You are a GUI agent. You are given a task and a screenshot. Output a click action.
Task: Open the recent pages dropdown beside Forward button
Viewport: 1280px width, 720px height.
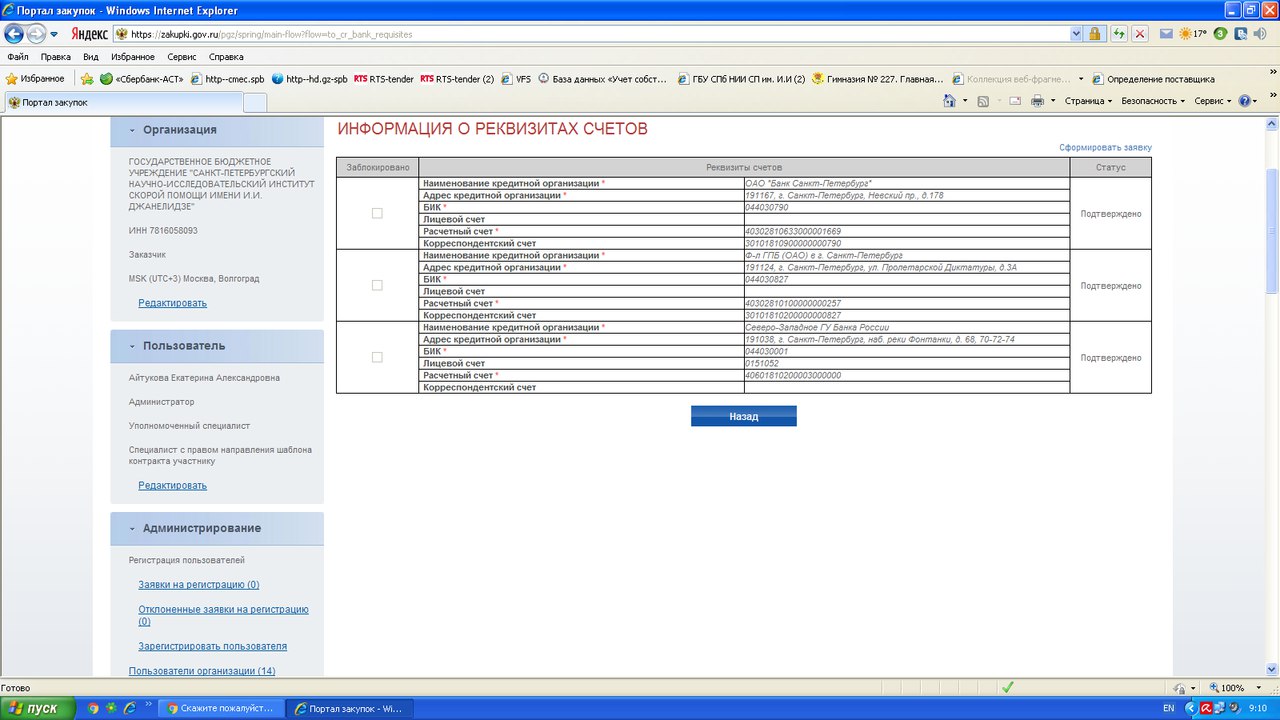[54, 33]
